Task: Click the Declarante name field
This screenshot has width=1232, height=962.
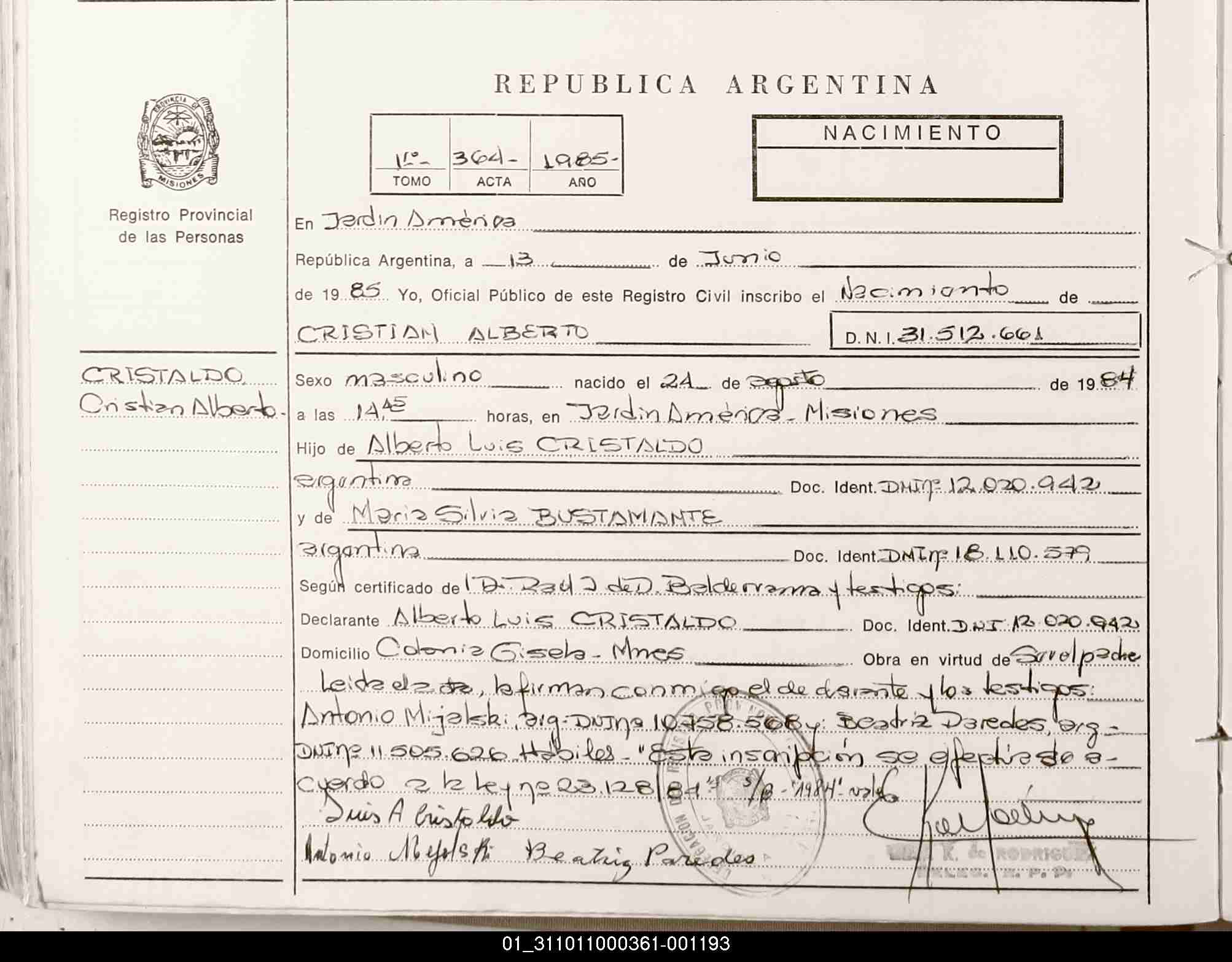Action: click(564, 619)
